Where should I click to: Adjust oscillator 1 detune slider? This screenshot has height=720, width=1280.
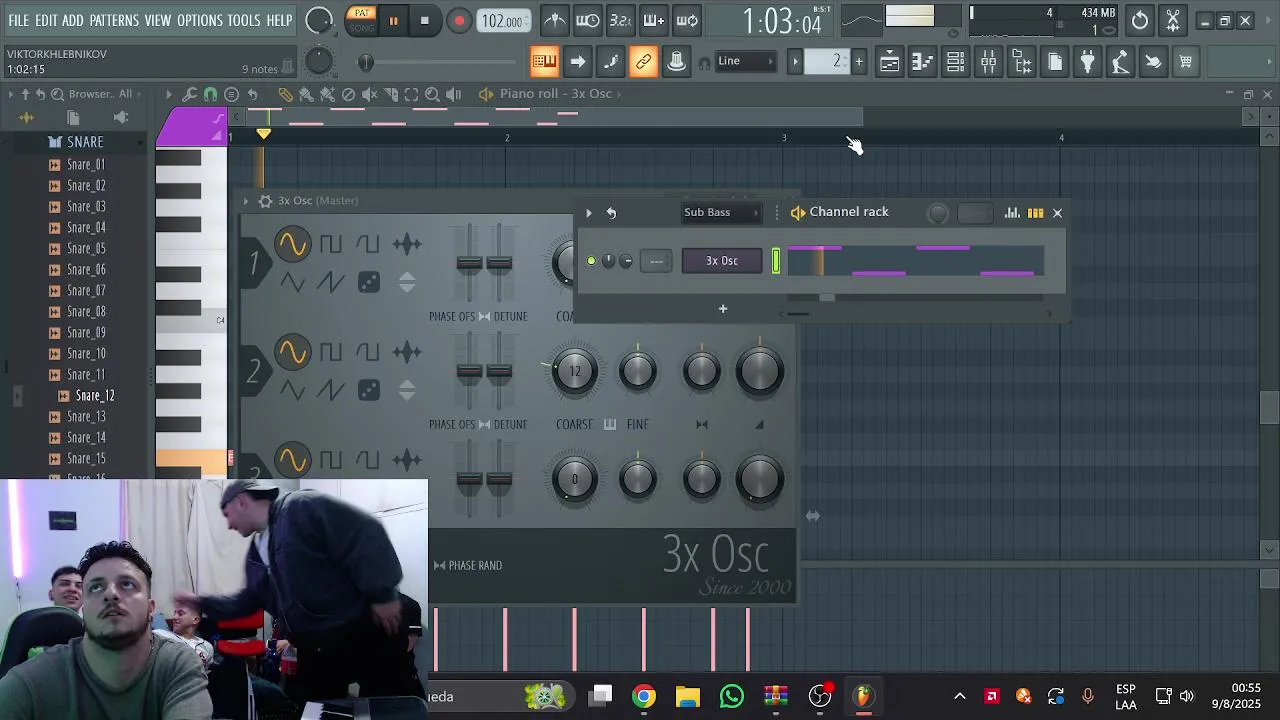point(500,263)
